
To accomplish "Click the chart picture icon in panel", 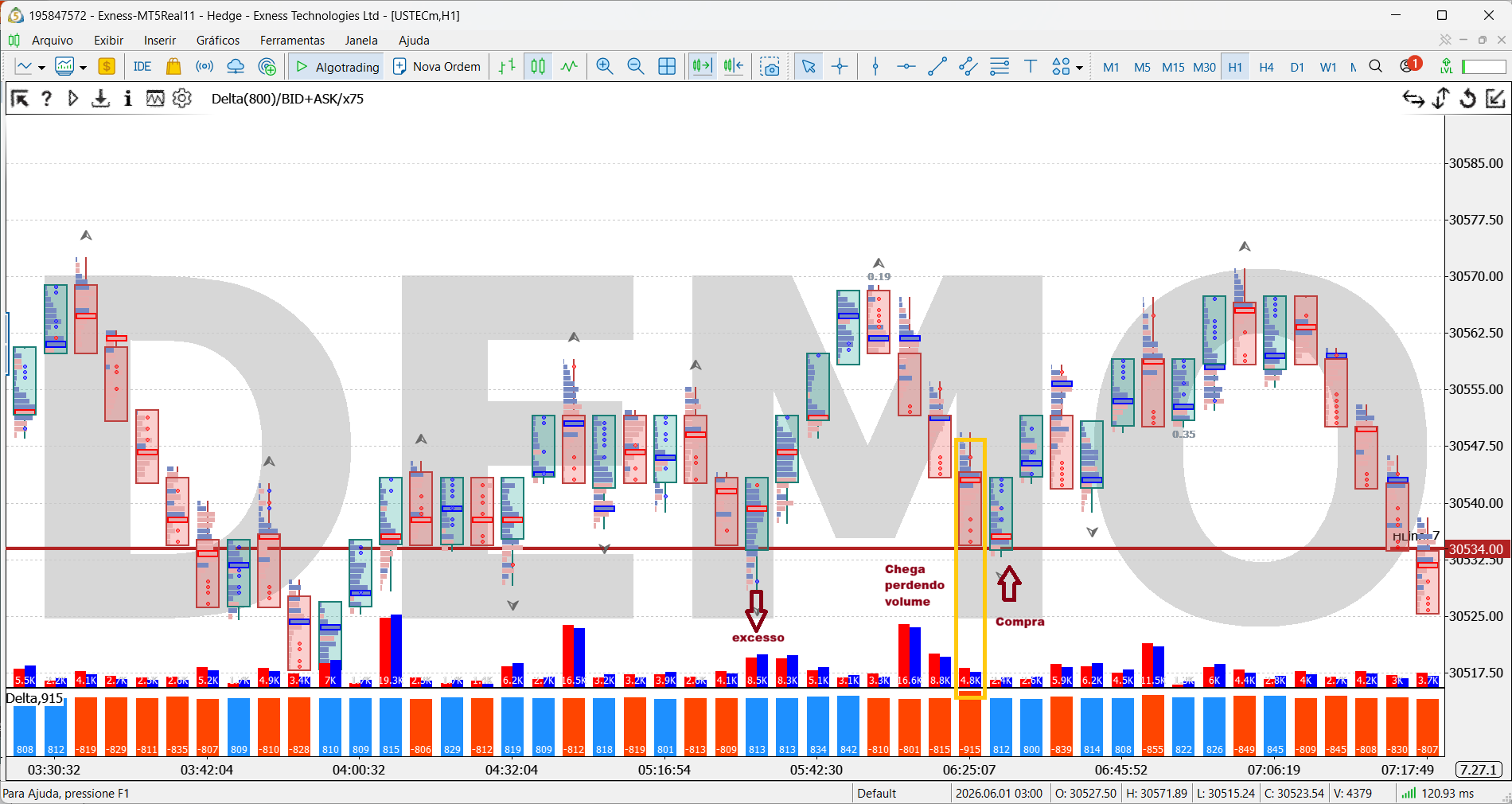I will point(154,99).
